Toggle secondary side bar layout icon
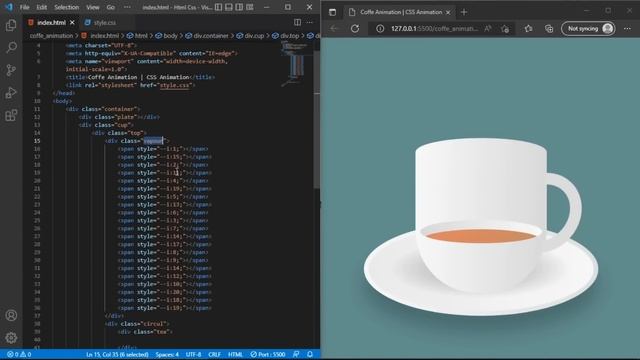The image size is (640, 360). tap(239, 7)
